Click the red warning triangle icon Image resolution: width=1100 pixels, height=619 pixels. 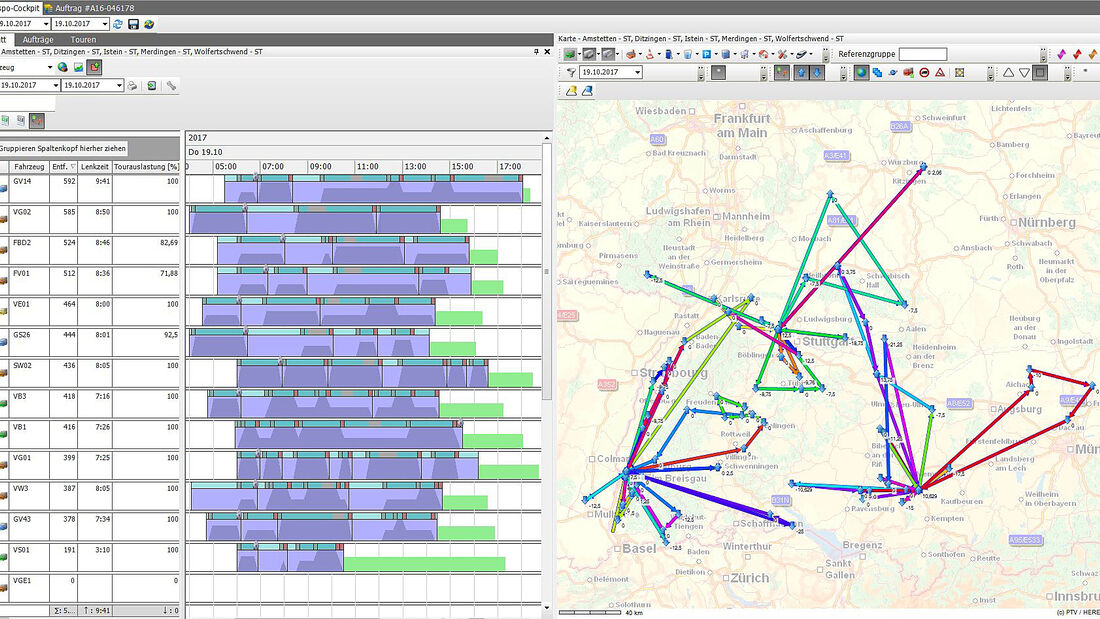(940, 72)
